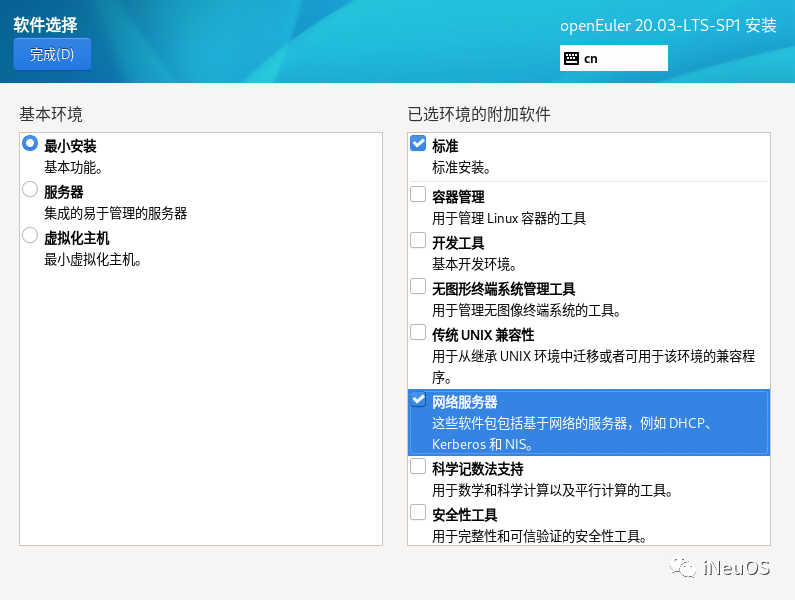Viewport: 795px width, 600px height.
Task: Click the 标准安装。 description text
Action: [x=461, y=167]
